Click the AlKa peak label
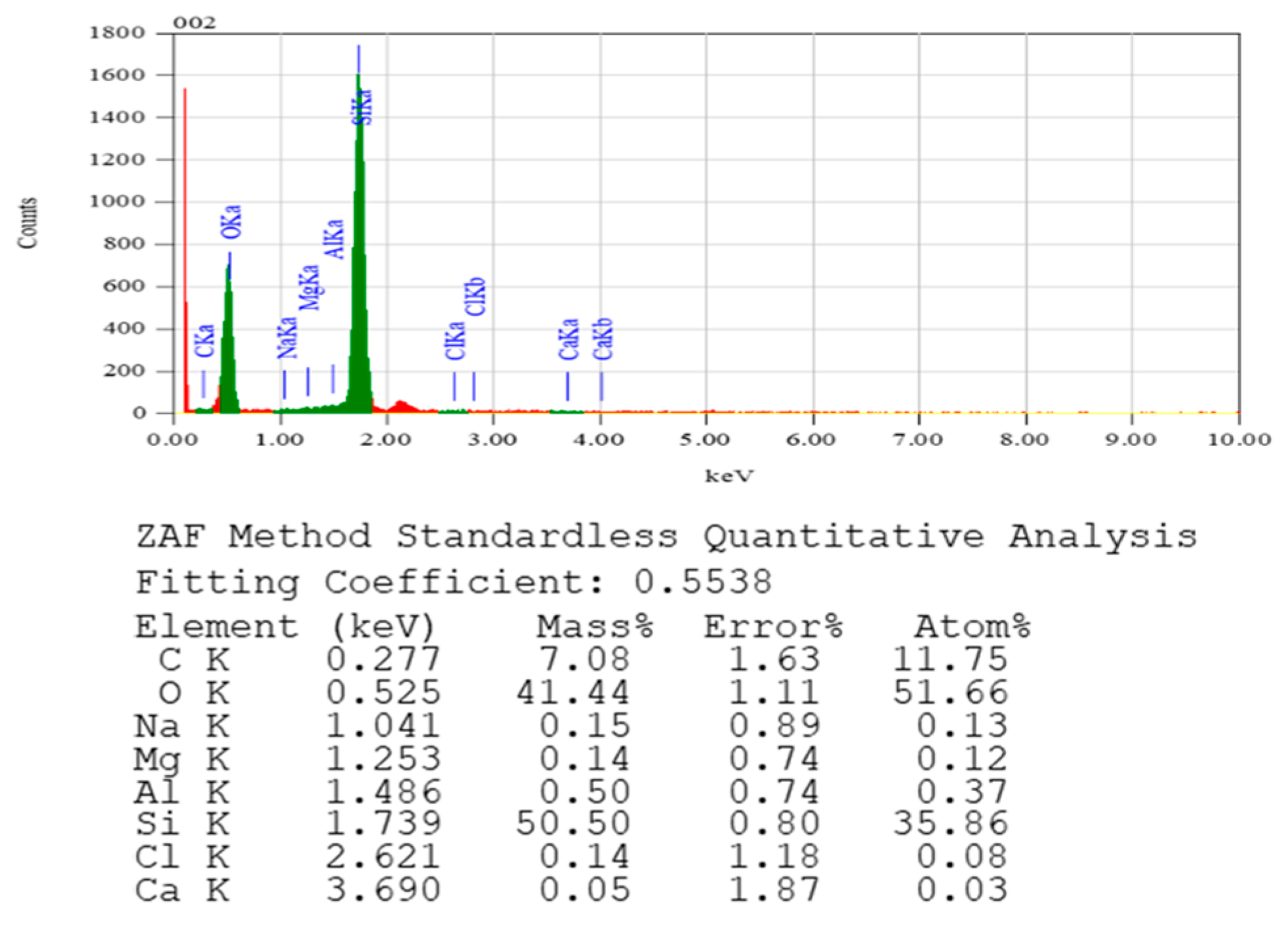Image resolution: width=1288 pixels, height=925 pixels. (x=334, y=239)
